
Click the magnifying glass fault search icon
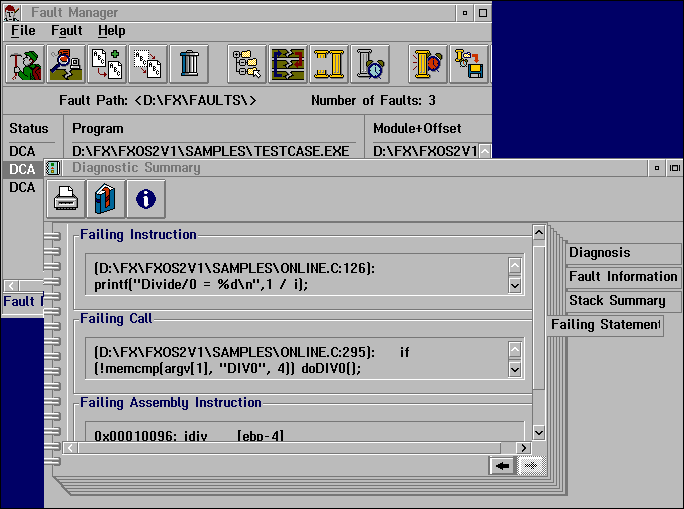click(65, 63)
